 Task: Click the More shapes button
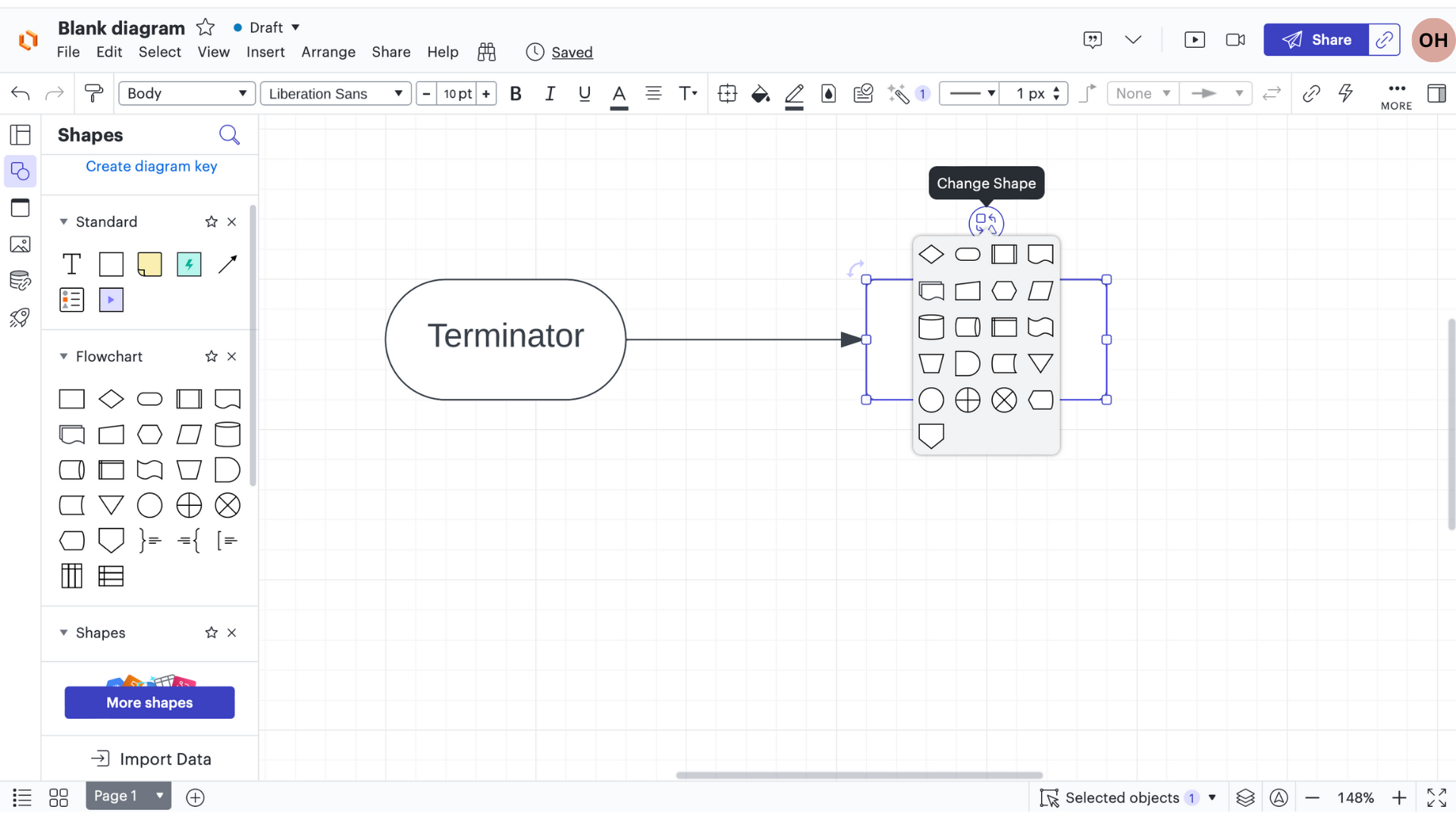pos(149,702)
